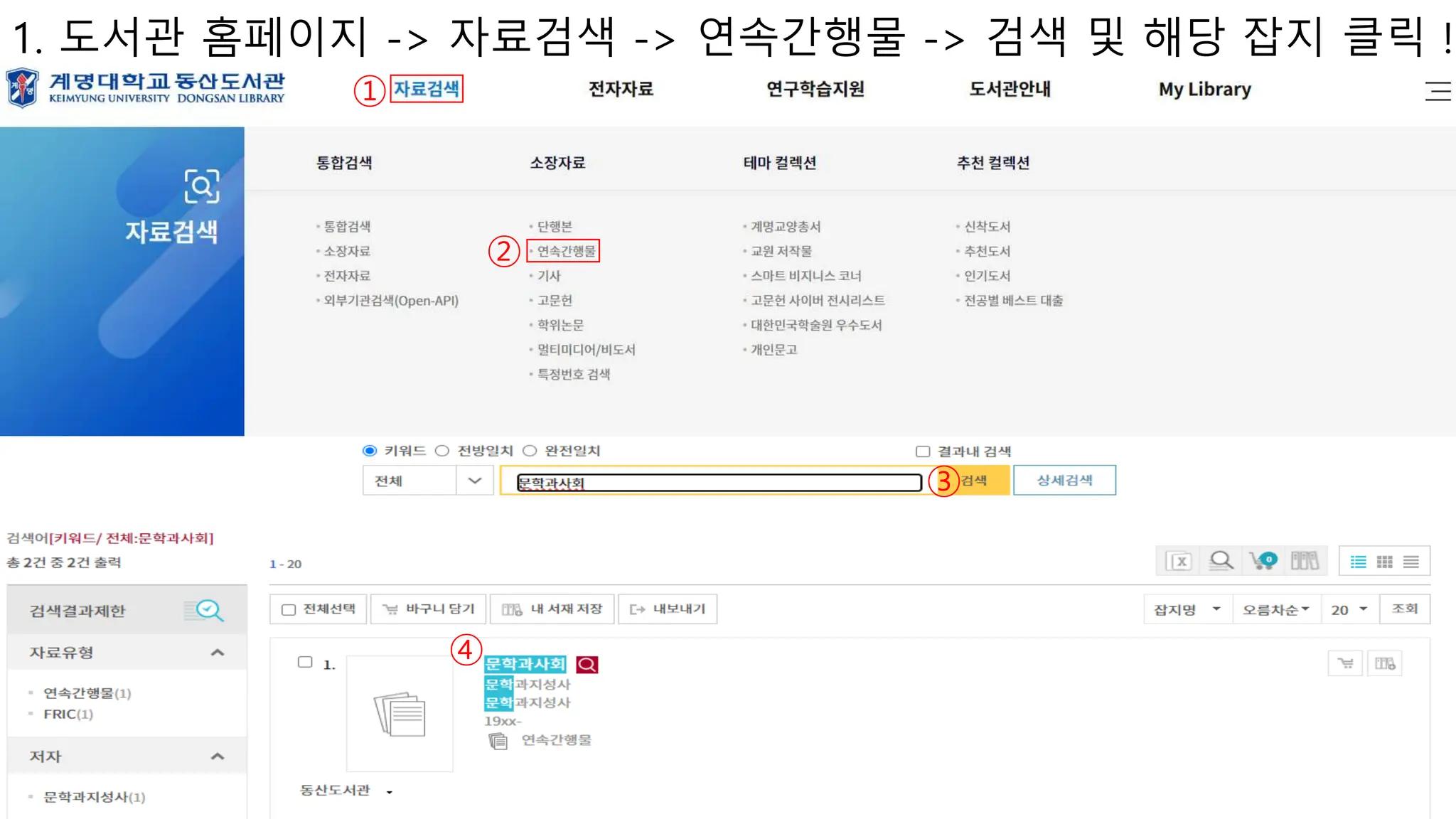Open the My Library menu
The width and height of the screenshot is (1456, 819).
pos(1204,90)
